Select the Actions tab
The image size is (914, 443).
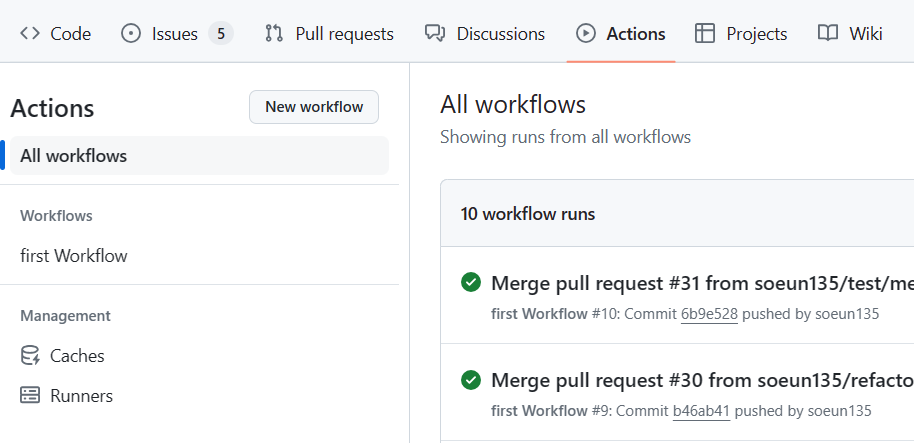pyautogui.click(x=621, y=34)
